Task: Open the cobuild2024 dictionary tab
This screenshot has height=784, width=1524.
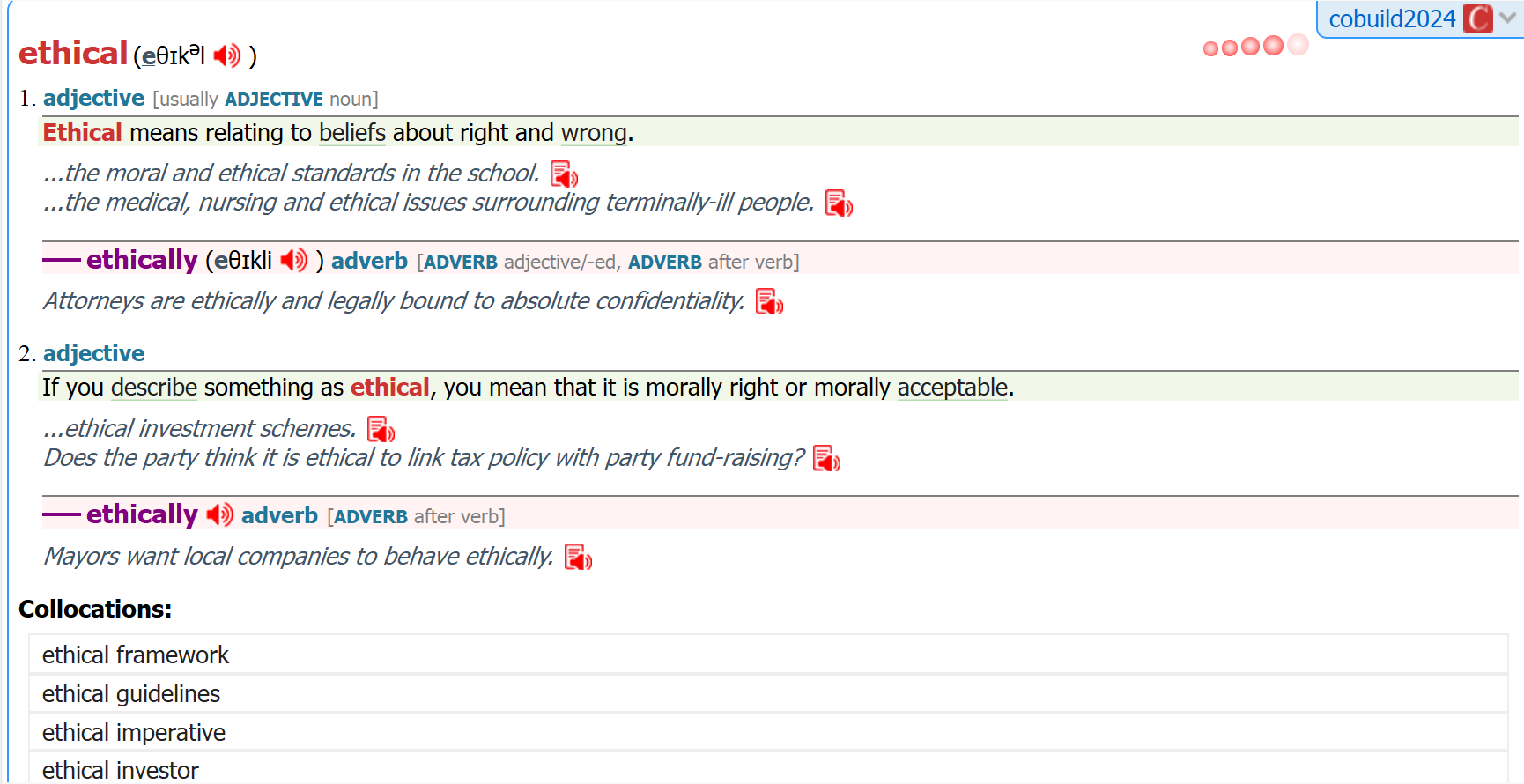Action: coord(1391,18)
